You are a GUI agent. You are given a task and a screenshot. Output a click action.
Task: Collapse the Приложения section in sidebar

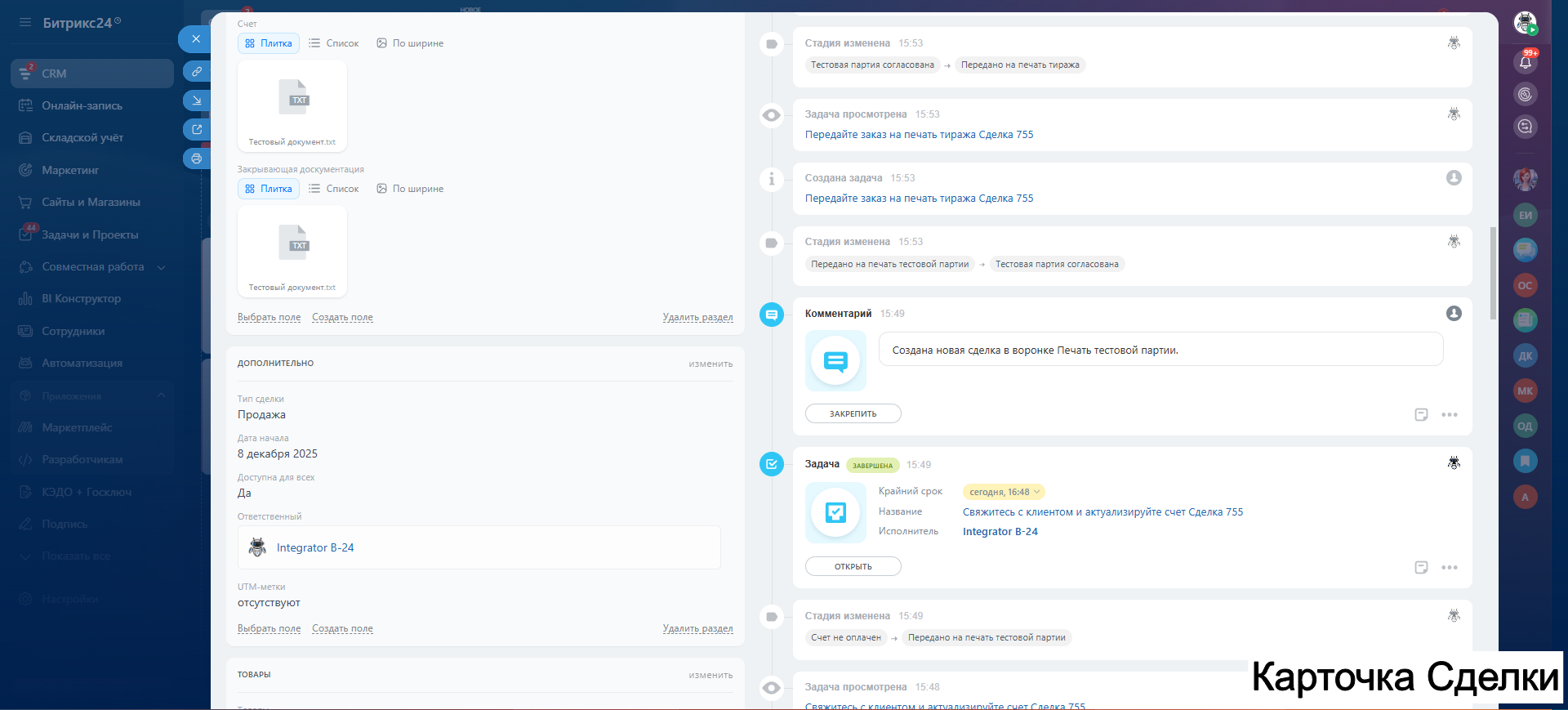[161, 395]
